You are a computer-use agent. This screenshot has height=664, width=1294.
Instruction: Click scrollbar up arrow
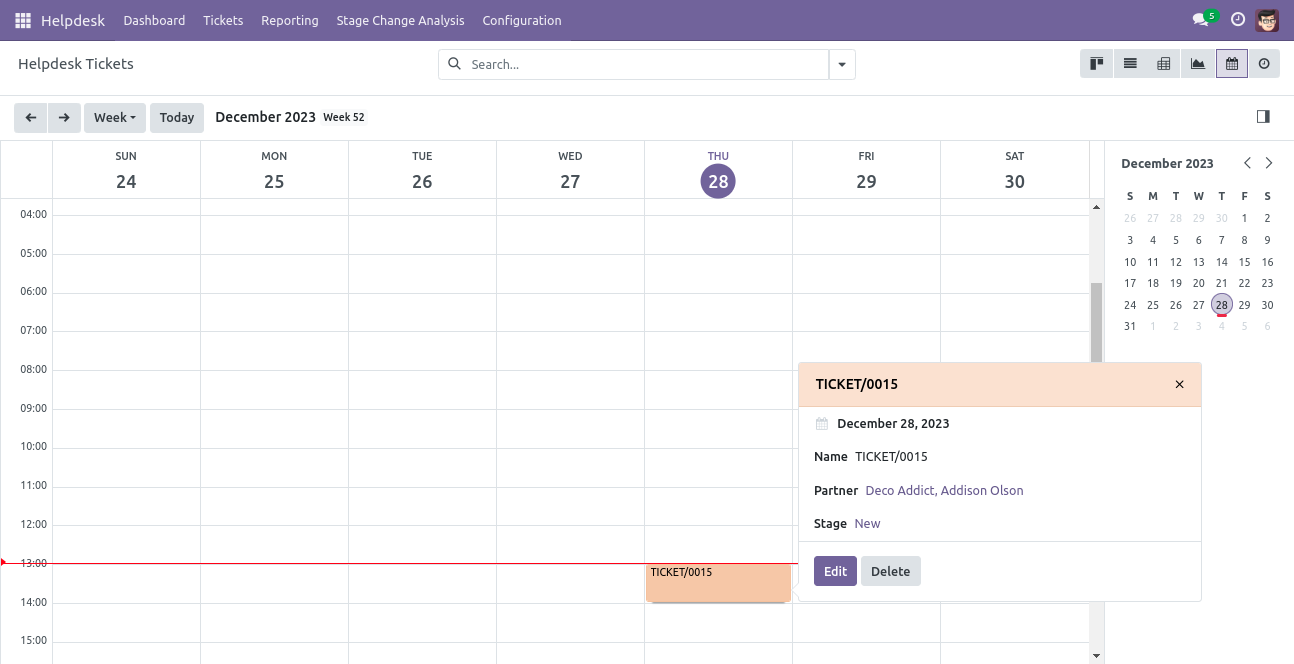[x=1096, y=207]
